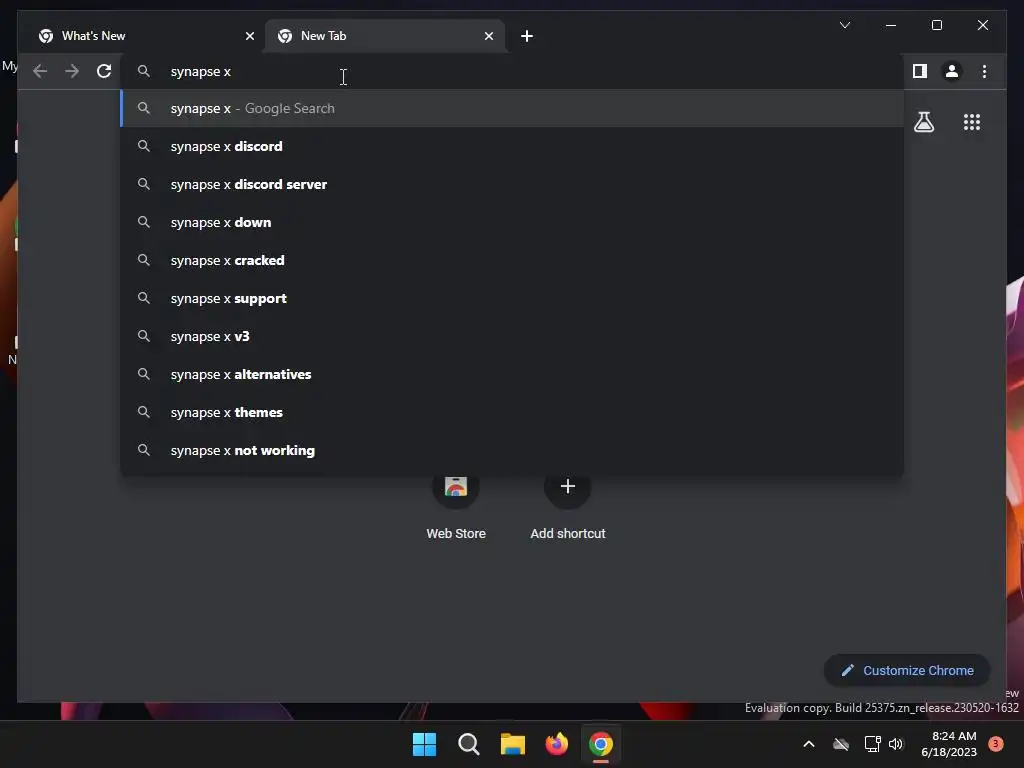Click the Add shortcut plus button
The width and height of the screenshot is (1024, 768).
tap(568, 486)
